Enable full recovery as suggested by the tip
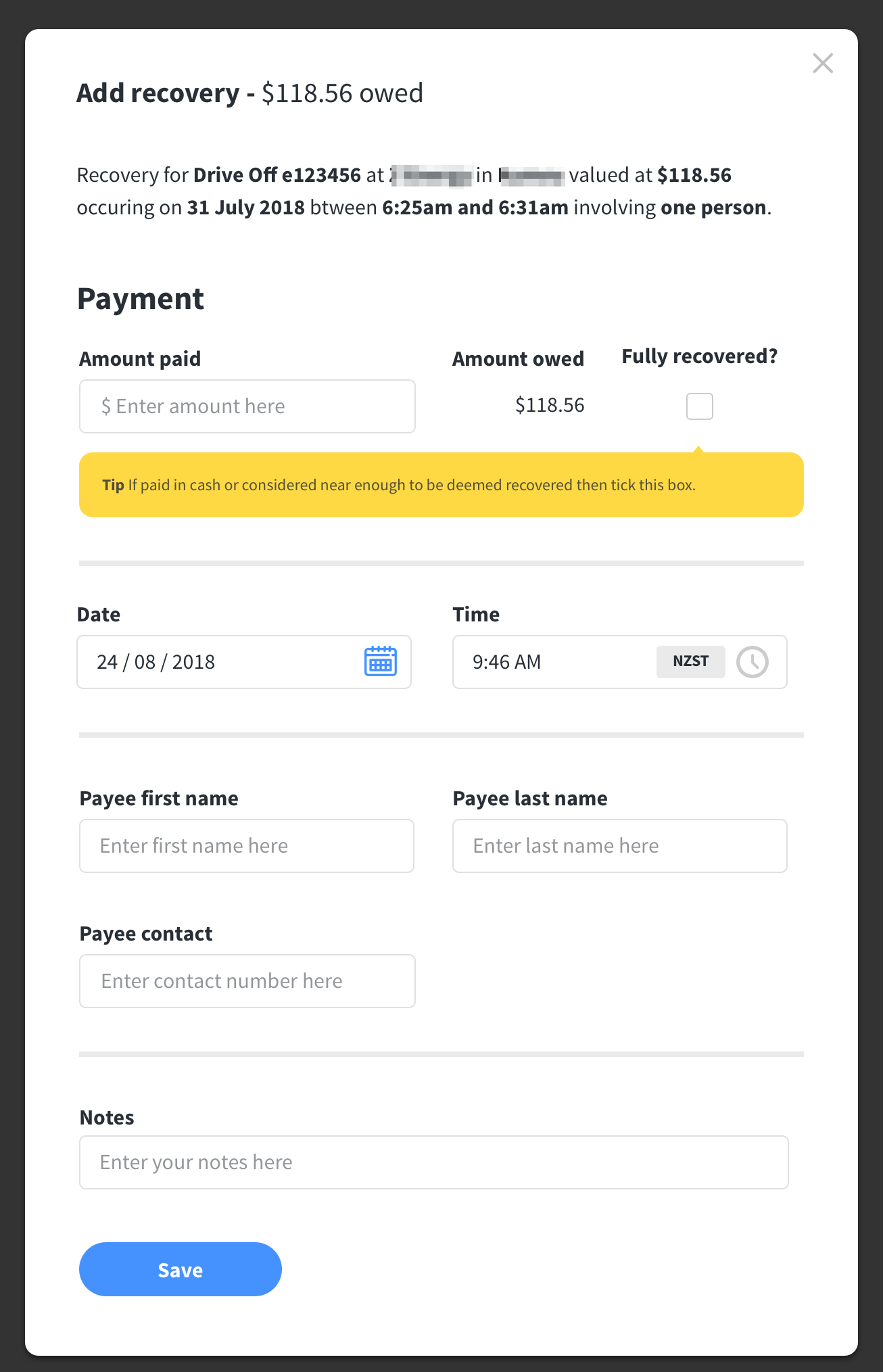Image resolution: width=883 pixels, height=1372 pixels. pos(700,406)
